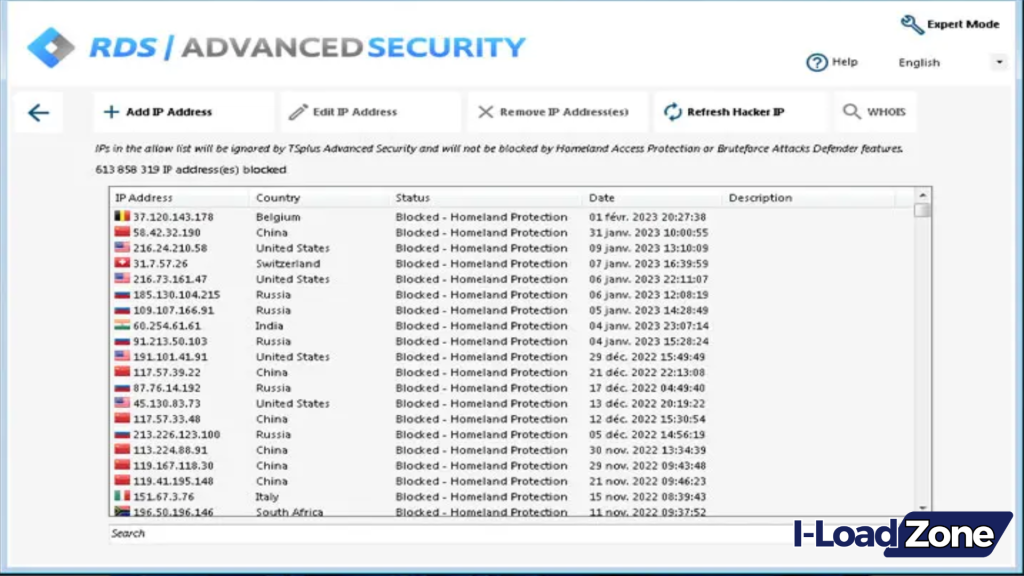Click inside the Search field
The width and height of the screenshot is (1024, 576).
pos(300,533)
